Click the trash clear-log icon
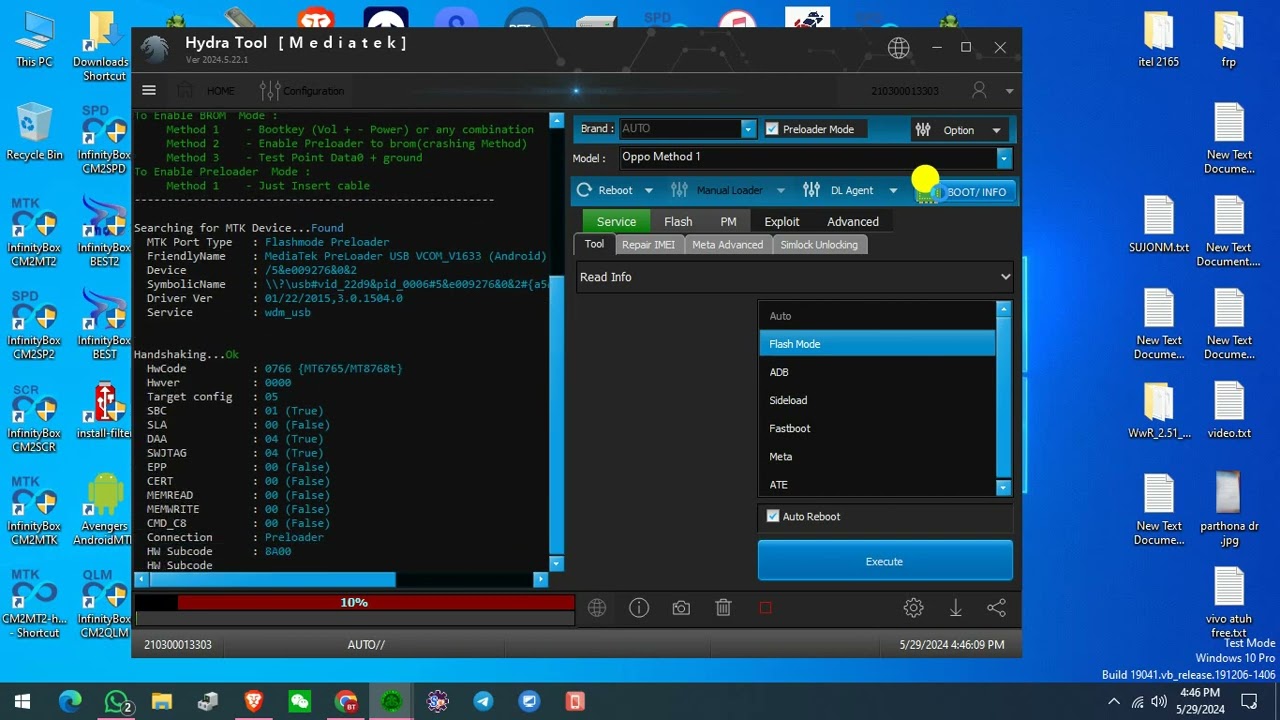 point(723,608)
